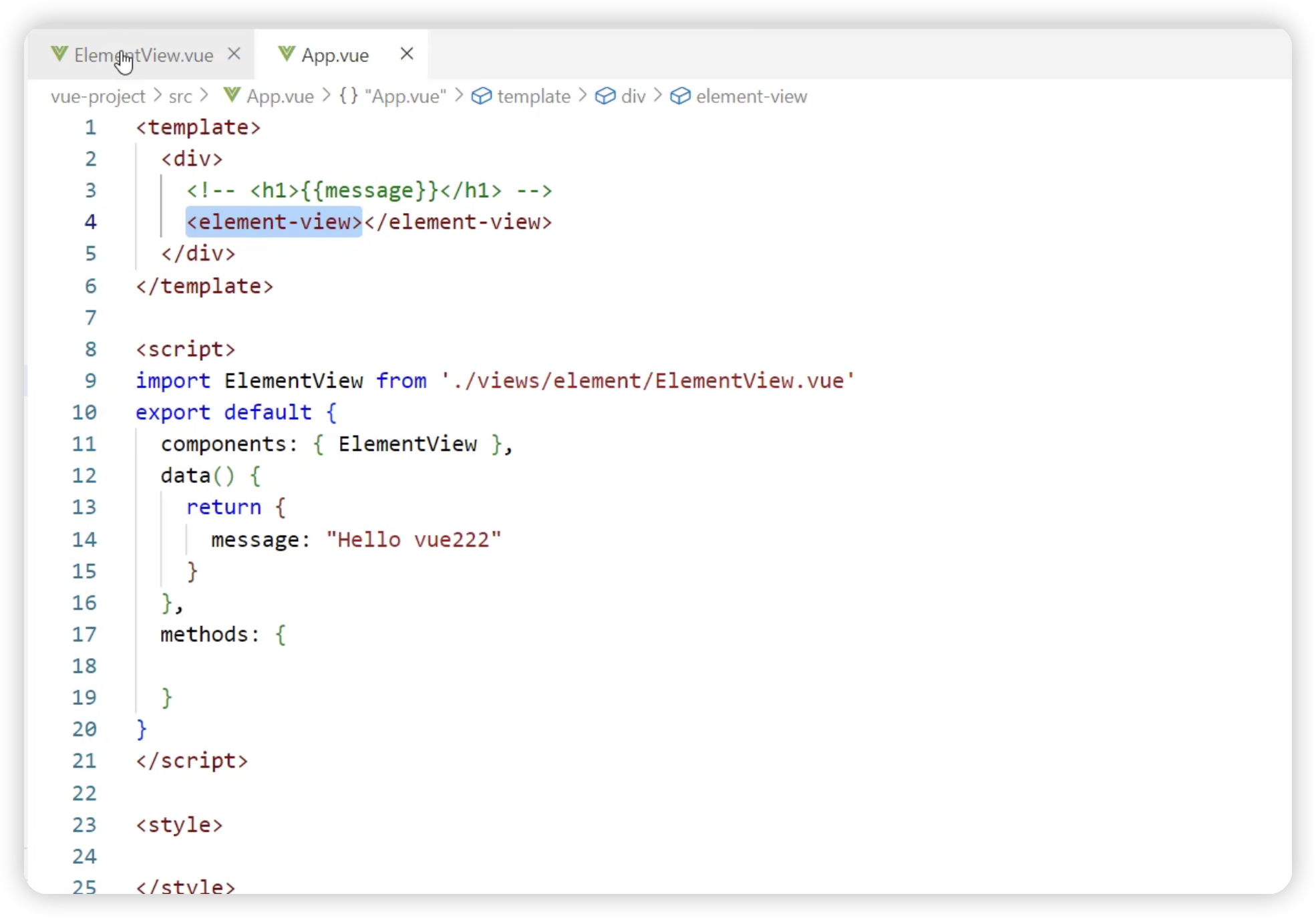Click the "Hello vue222" message string
The image size is (1316, 918).
point(414,539)
